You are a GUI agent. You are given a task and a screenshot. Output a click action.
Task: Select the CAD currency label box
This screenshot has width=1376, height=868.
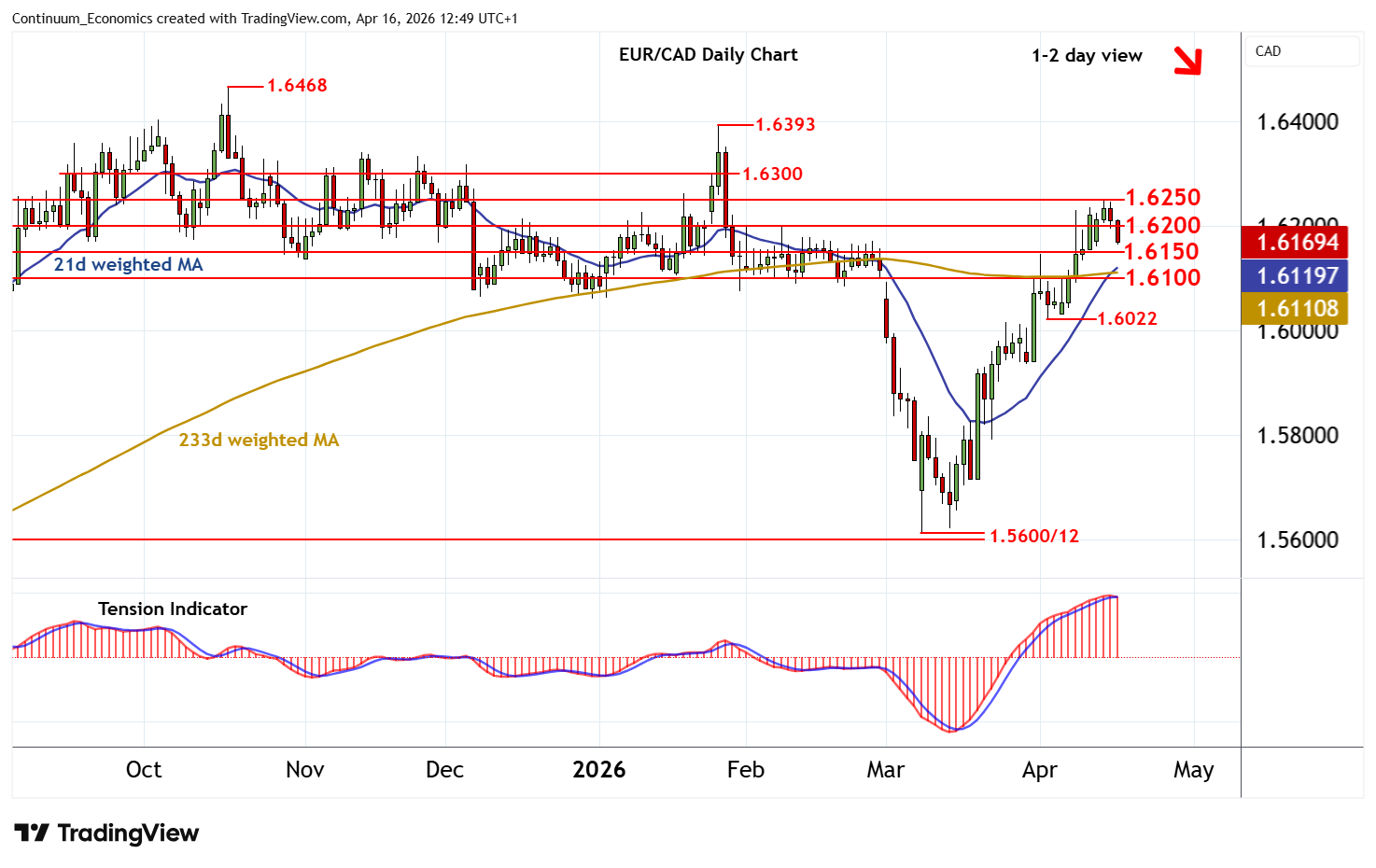coord(1301,51)
